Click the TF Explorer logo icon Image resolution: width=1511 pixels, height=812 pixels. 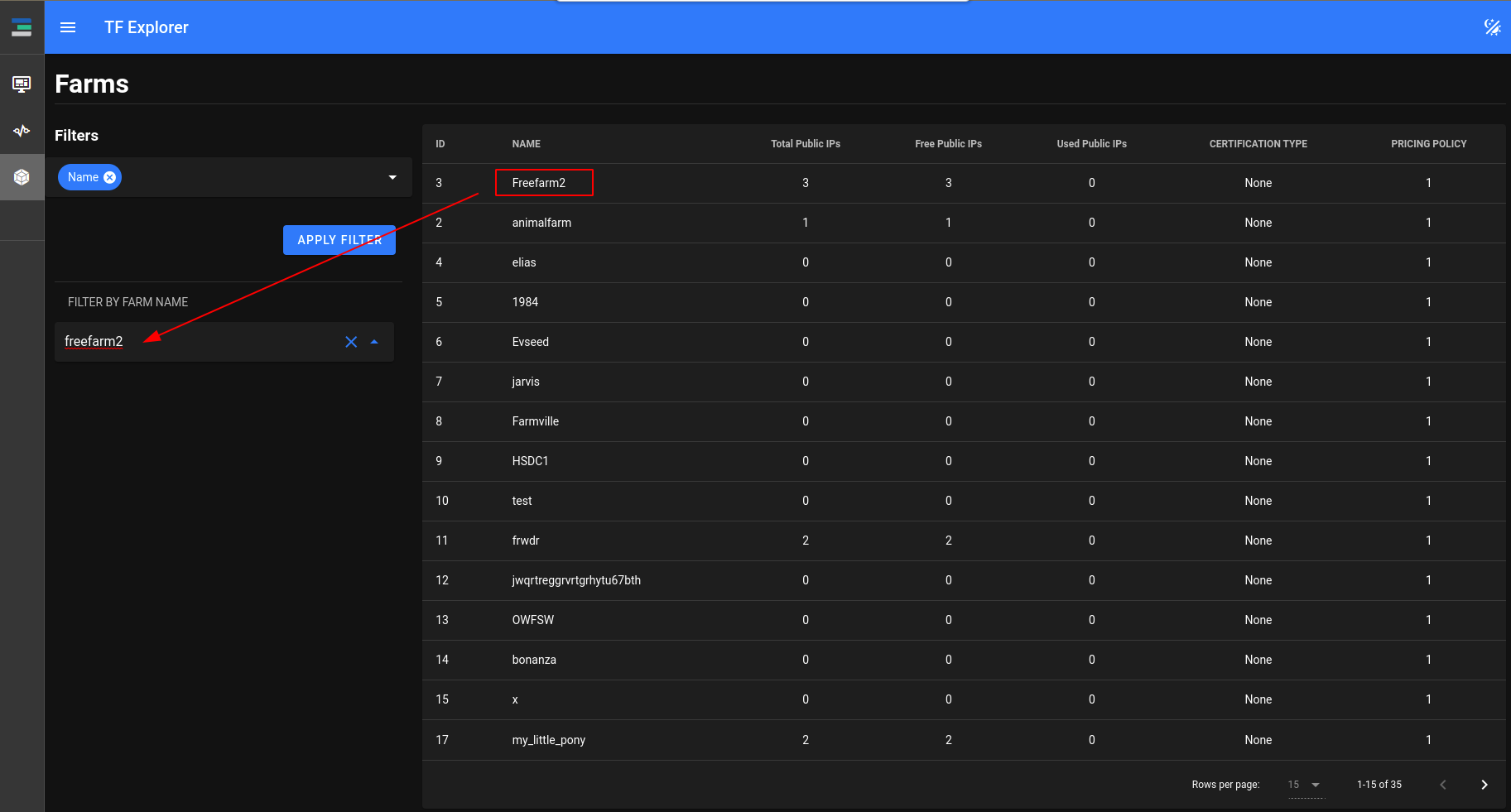22,26
